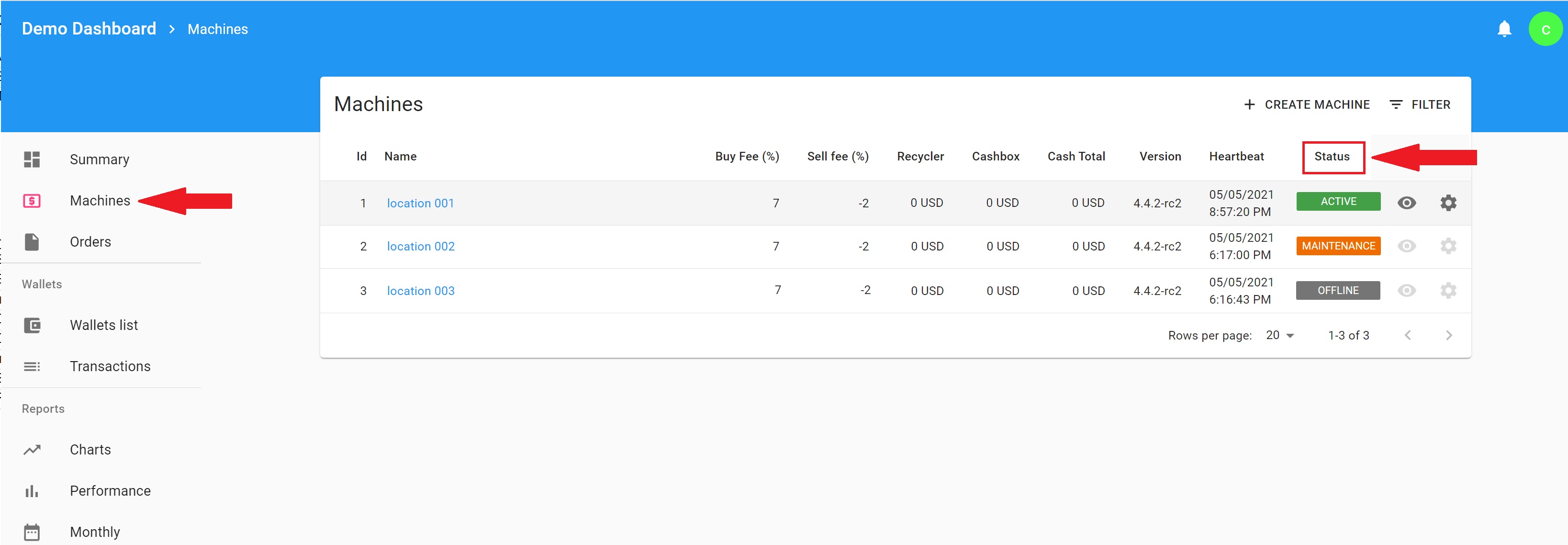
Task: Click the notifications bell icon
Action: [1503, 29]
